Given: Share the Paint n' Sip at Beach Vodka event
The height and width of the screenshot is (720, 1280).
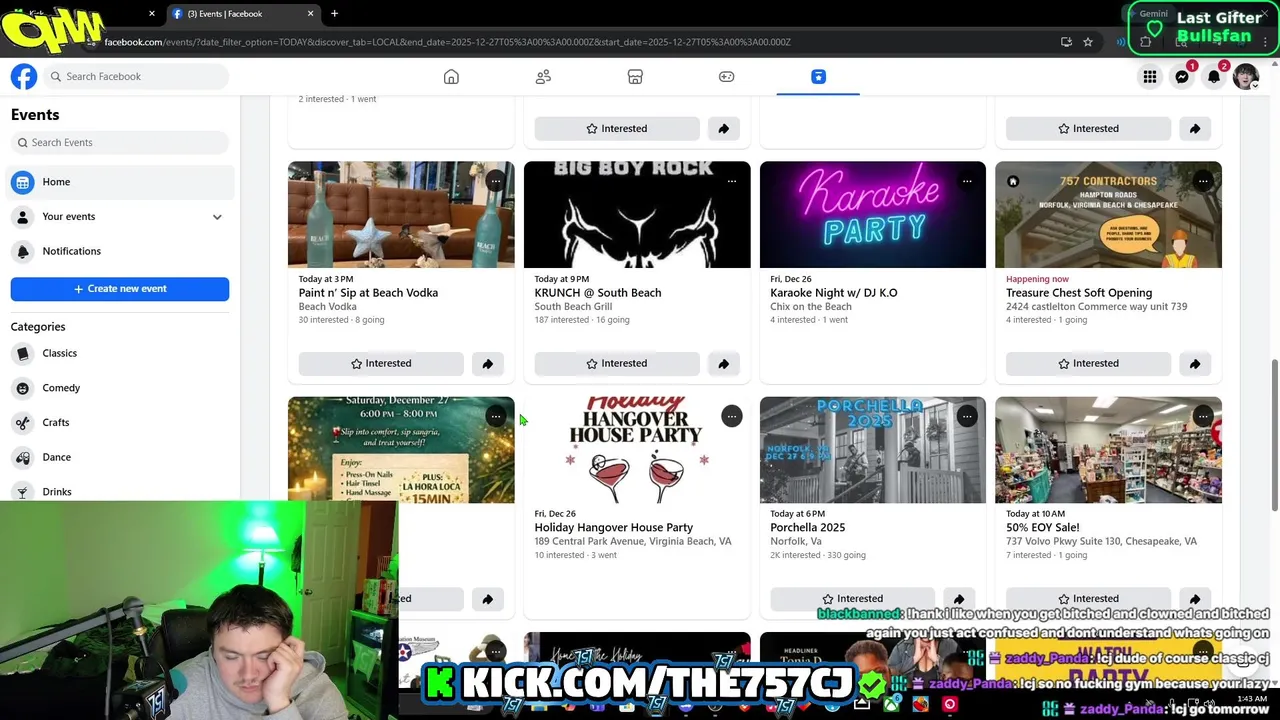Looking at the screenshot, I should 488,363.
